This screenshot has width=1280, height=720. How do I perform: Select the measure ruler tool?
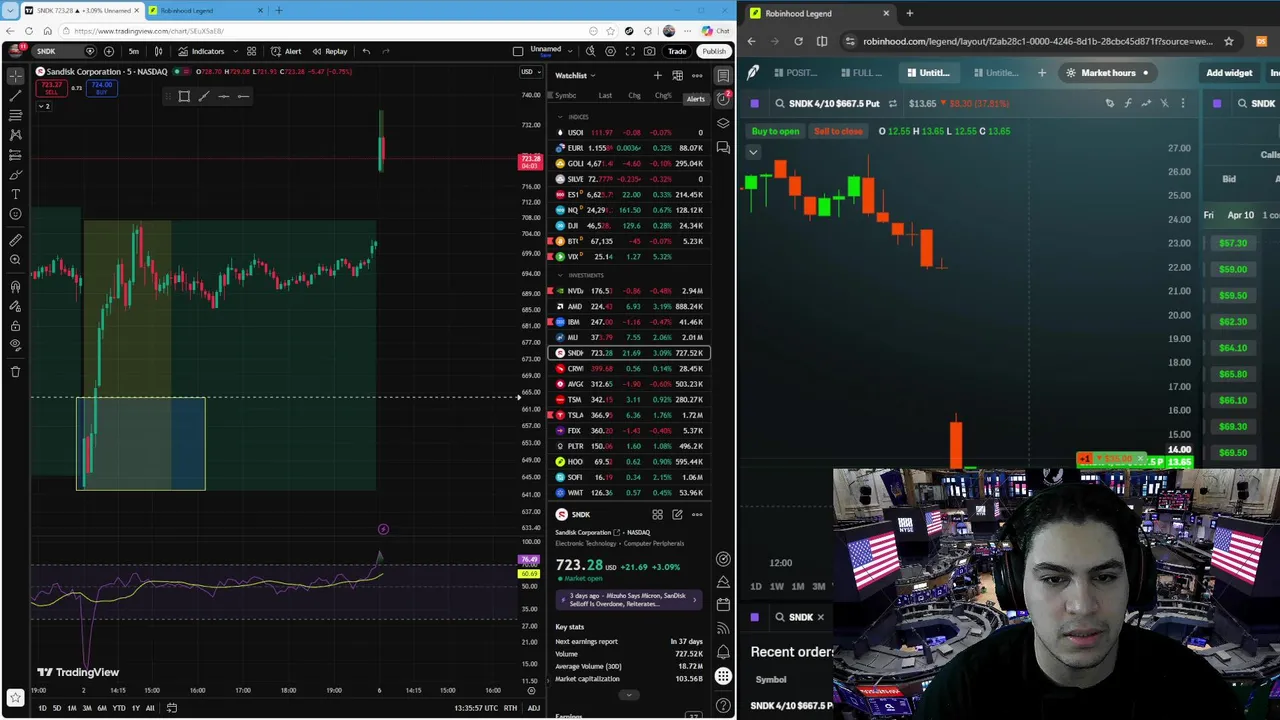[x=15, y=240]
